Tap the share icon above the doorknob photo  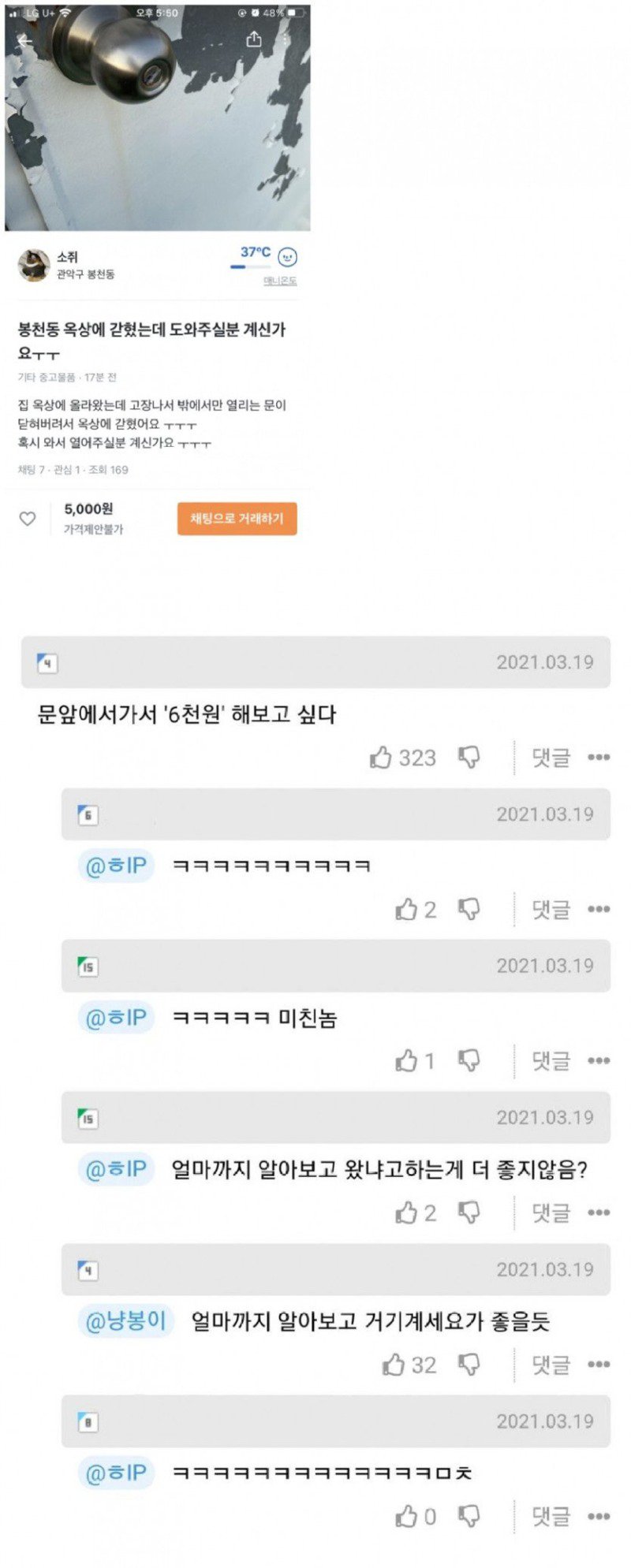click(254, 38)
